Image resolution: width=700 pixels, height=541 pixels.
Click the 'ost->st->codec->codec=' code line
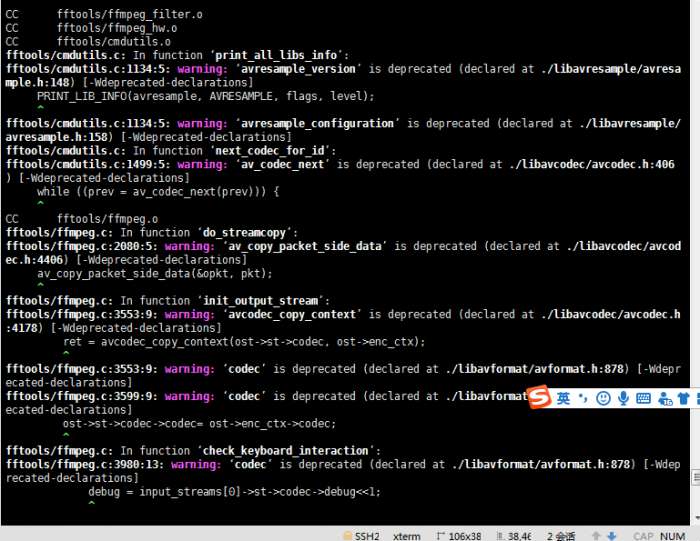click(199, 423)
